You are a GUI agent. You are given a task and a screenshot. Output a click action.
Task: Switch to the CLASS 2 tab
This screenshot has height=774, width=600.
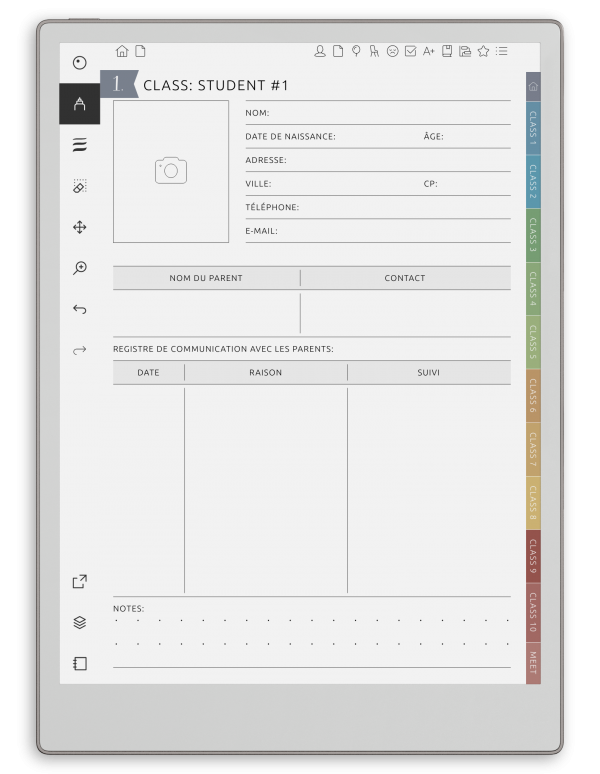click(533, 182)
